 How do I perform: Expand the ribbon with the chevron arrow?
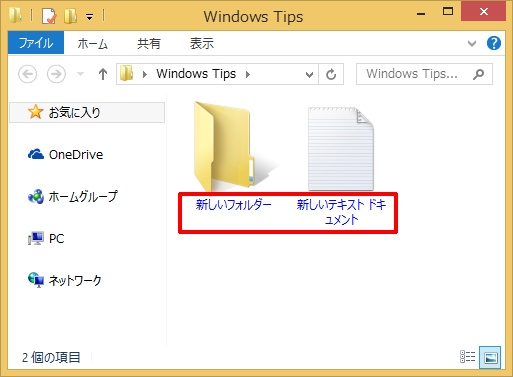[x=472, y=43]
